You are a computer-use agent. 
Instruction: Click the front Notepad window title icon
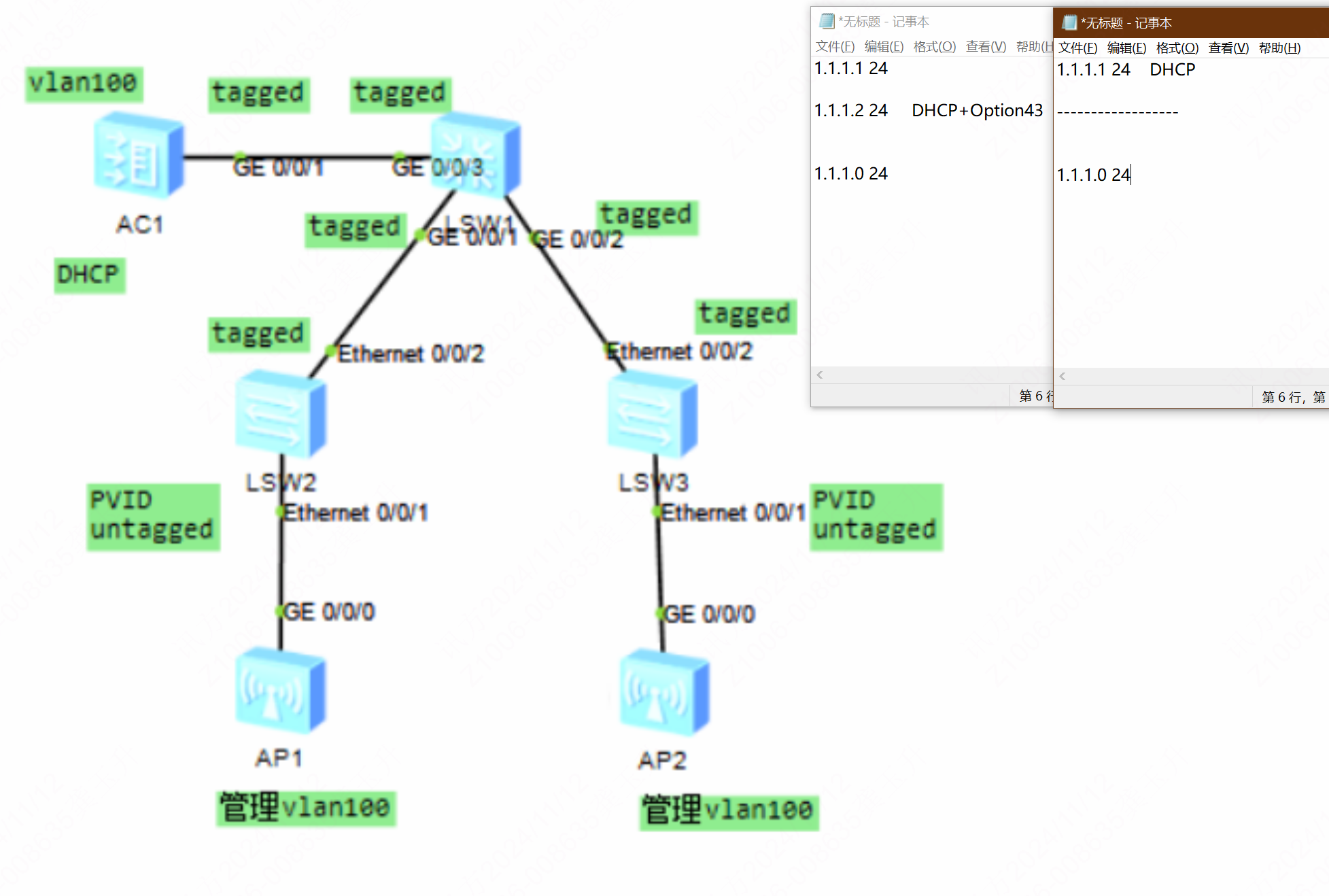tap(1069, 22)
